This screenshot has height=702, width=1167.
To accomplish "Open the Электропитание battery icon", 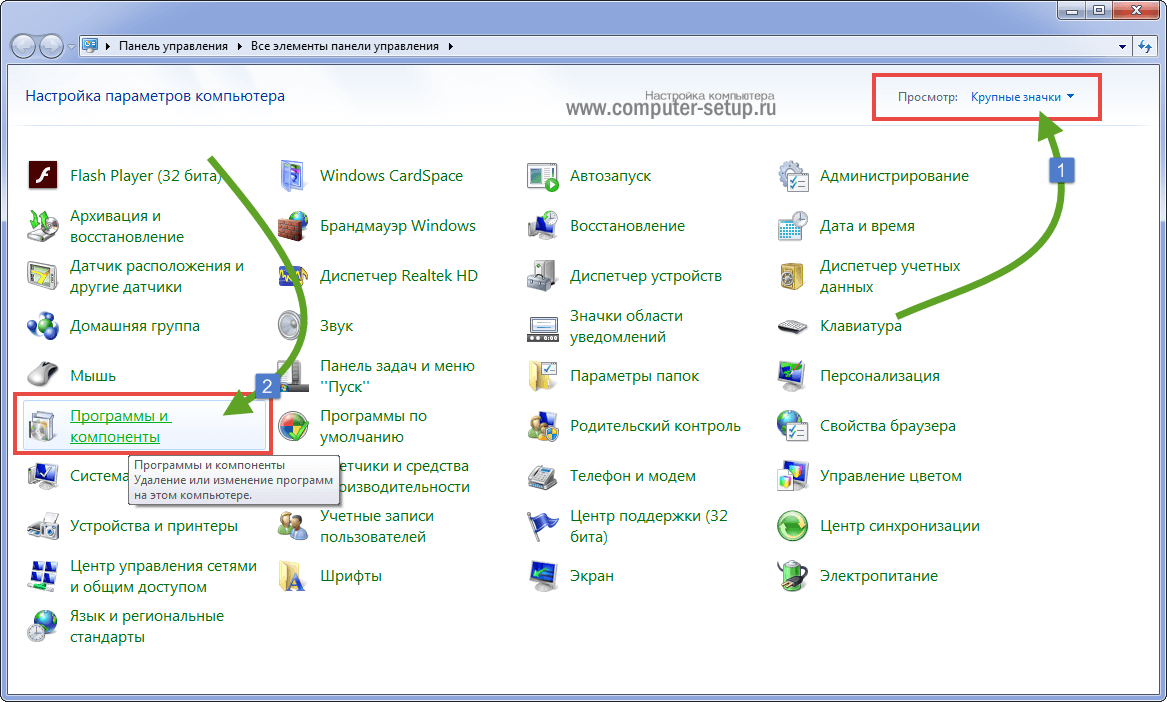I will coord(792,576).
